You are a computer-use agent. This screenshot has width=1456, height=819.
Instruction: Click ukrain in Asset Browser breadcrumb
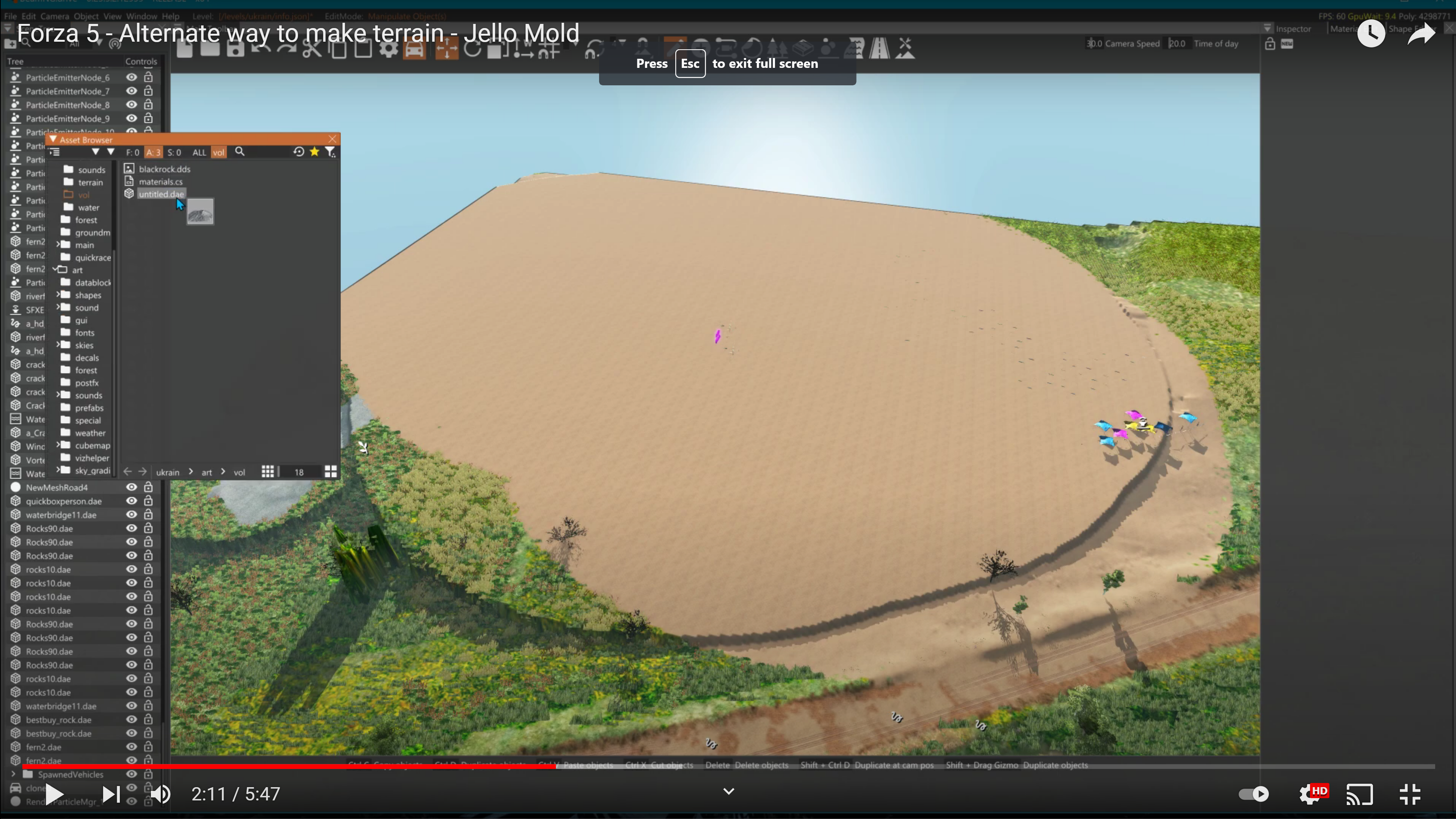click(x=167, y=472)
